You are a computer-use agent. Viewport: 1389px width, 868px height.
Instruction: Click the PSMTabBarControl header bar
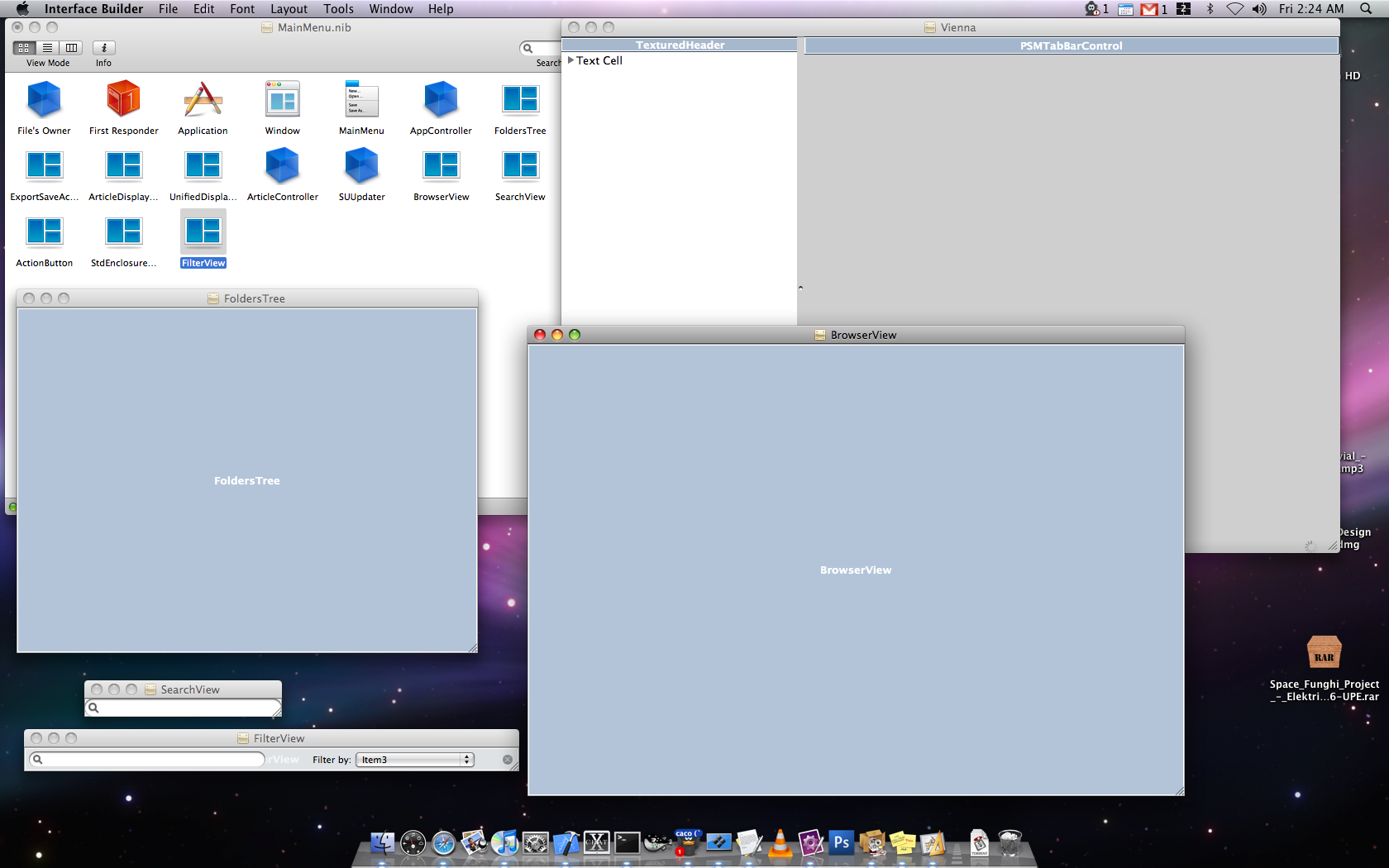(1072, 45)
